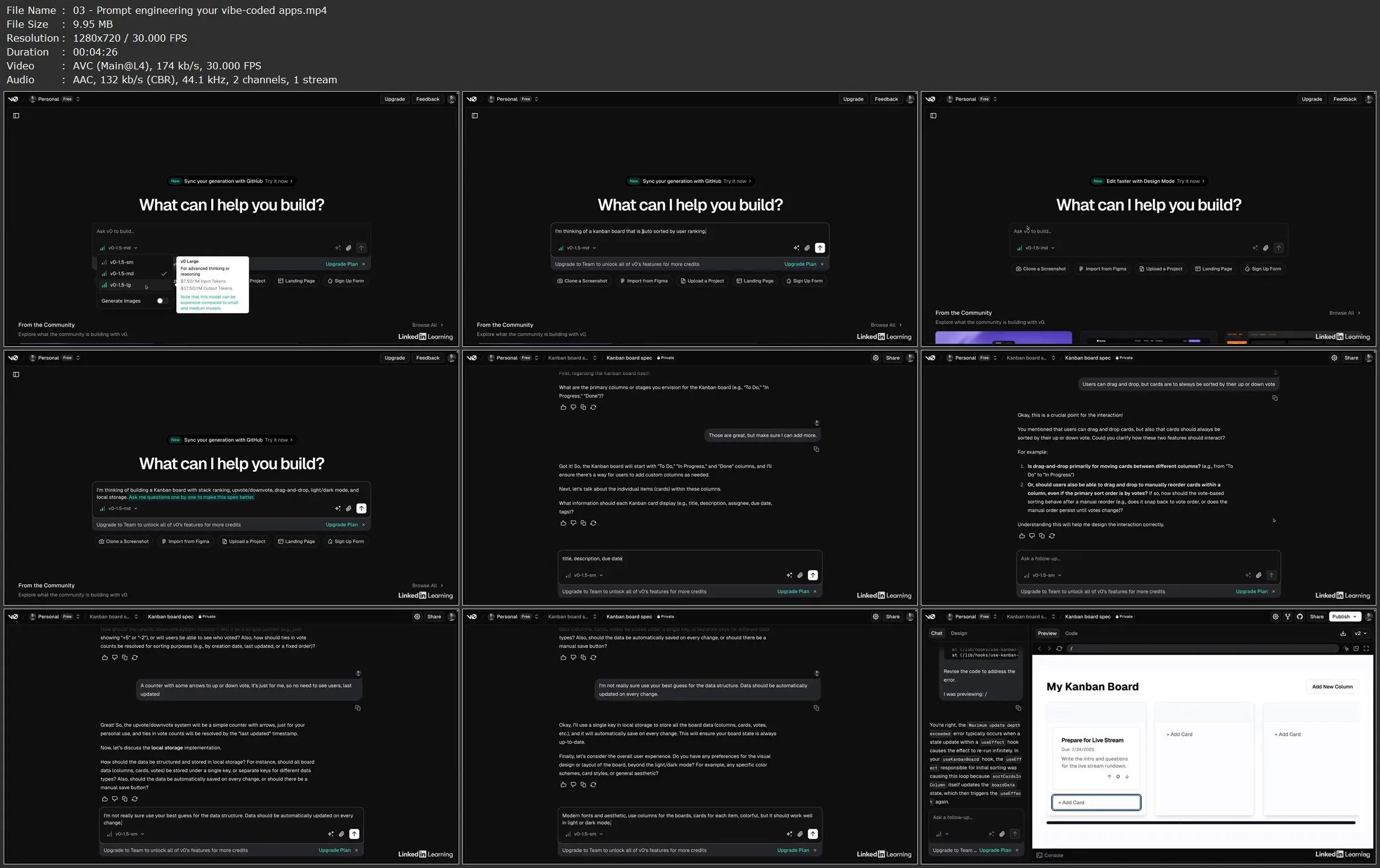
Task: Click the fork icon beside the GitHub icon
Action: click(1288, 616)
